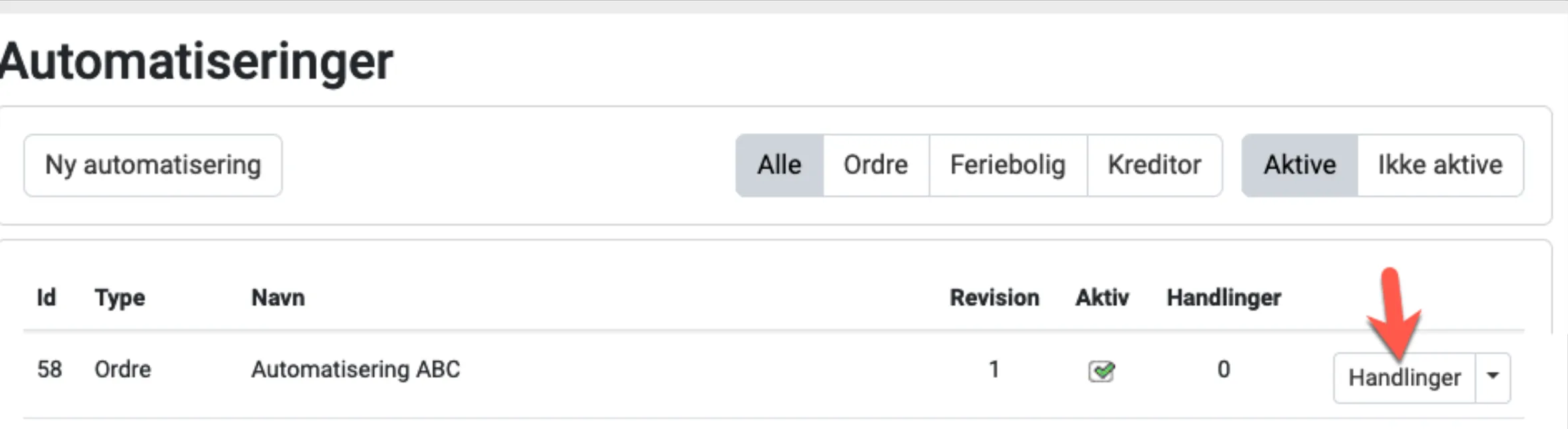Show Ikke aktive automations

pos(1440,165)
